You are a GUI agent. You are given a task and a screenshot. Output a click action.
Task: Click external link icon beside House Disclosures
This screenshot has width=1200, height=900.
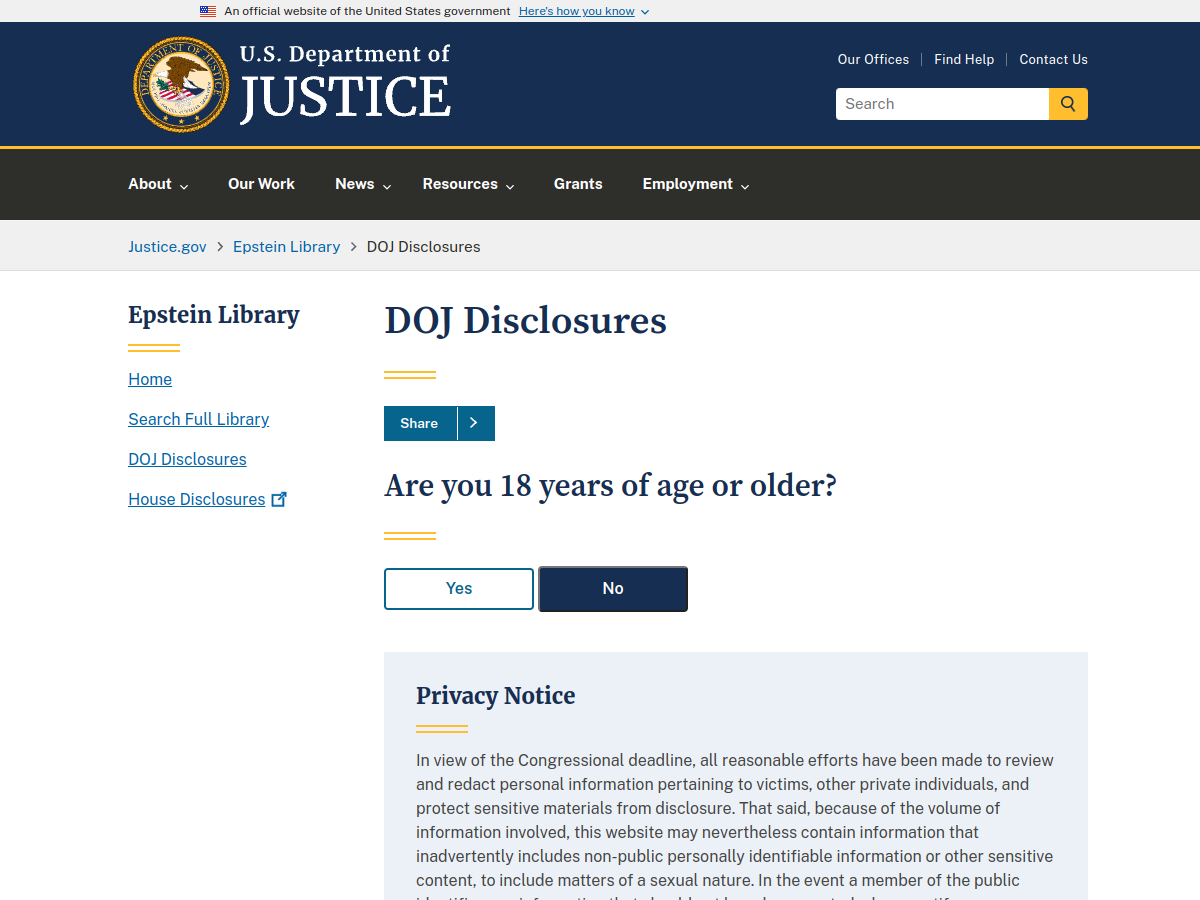(x=279, y=499)
